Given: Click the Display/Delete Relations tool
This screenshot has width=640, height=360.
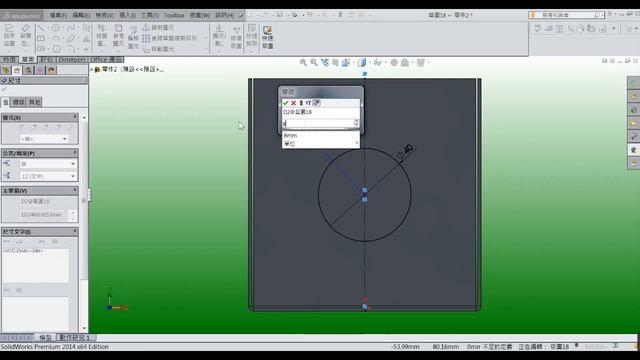Looking at the screenshot, I should 220,36.
